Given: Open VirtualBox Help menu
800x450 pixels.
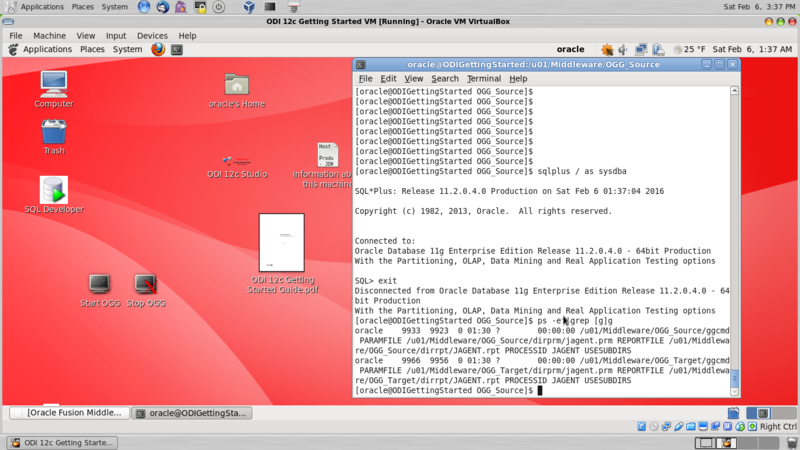Looking at the screenshot, I should click(187, 36).
